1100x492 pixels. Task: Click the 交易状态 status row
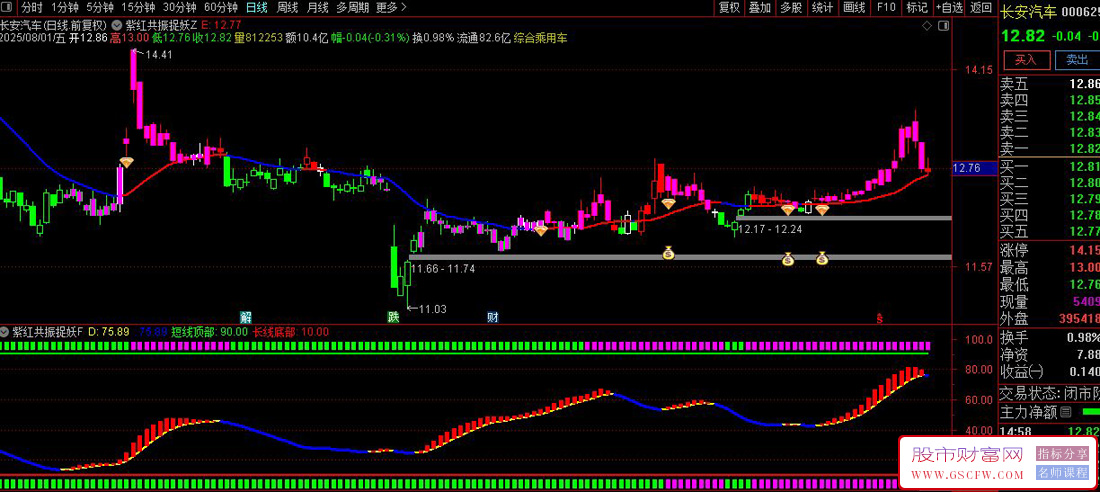[1049, 394]
